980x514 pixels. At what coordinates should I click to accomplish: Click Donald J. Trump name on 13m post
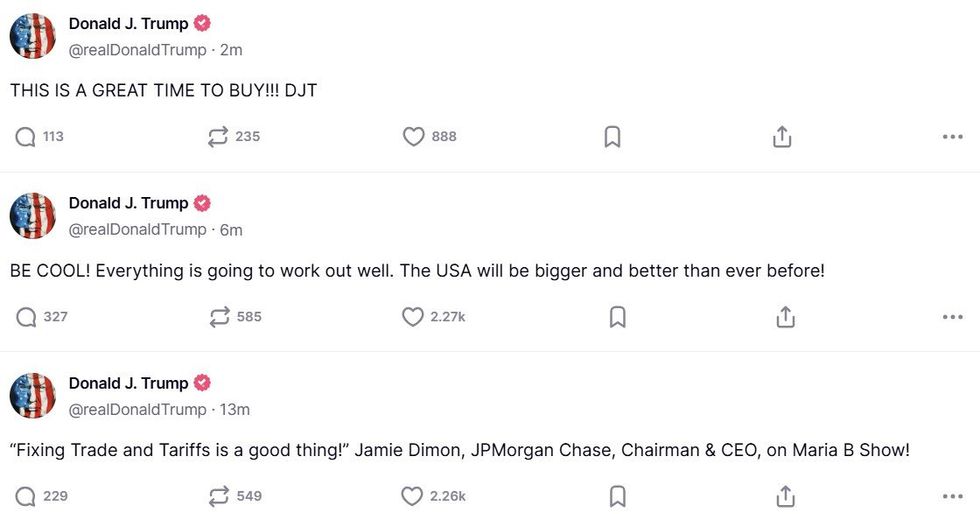pyautogui.click(x=128, y=383)
